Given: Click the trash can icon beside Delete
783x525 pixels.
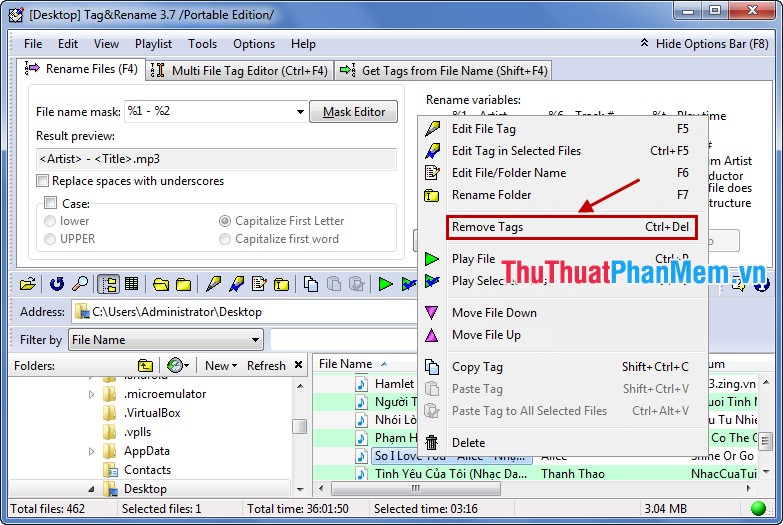Looking at the screenshot, I should tap(431, 443).
